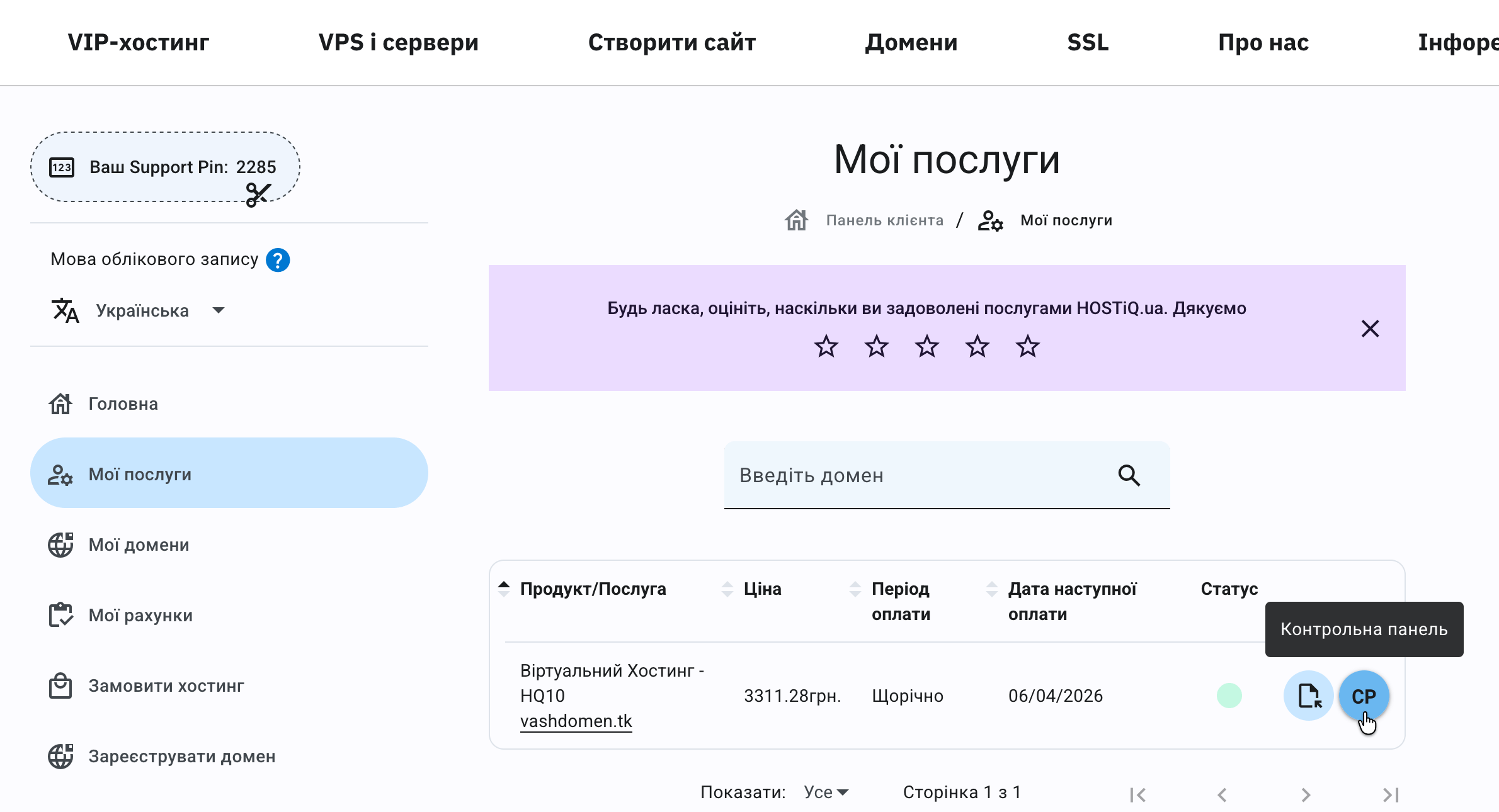1499x812 pixels.
Task: Go to Панель клієнта breadcrumb link
Action: [x=884, y=220]
